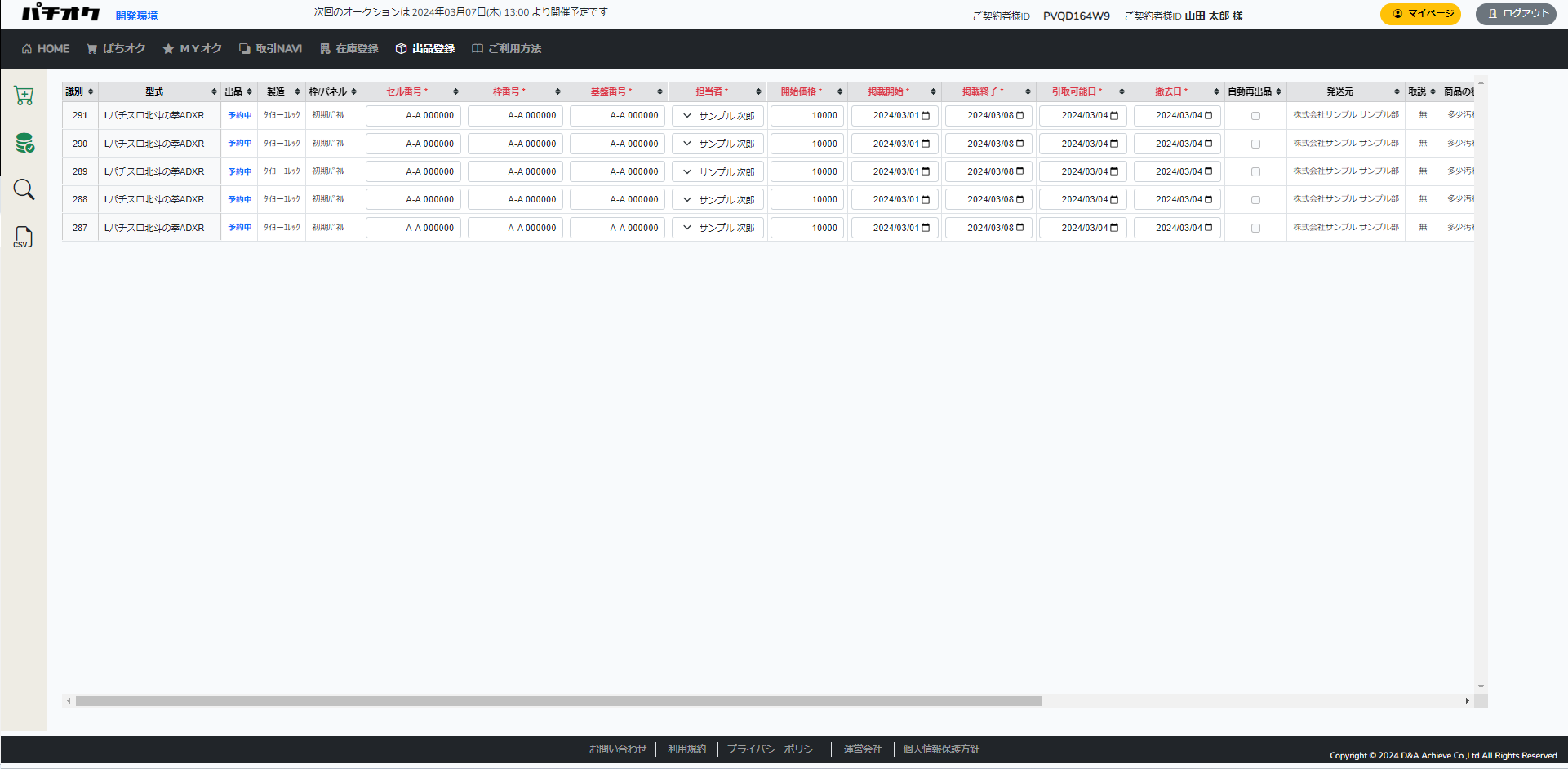Click left arrow of horizontal scrollbar

coord(69,700)
